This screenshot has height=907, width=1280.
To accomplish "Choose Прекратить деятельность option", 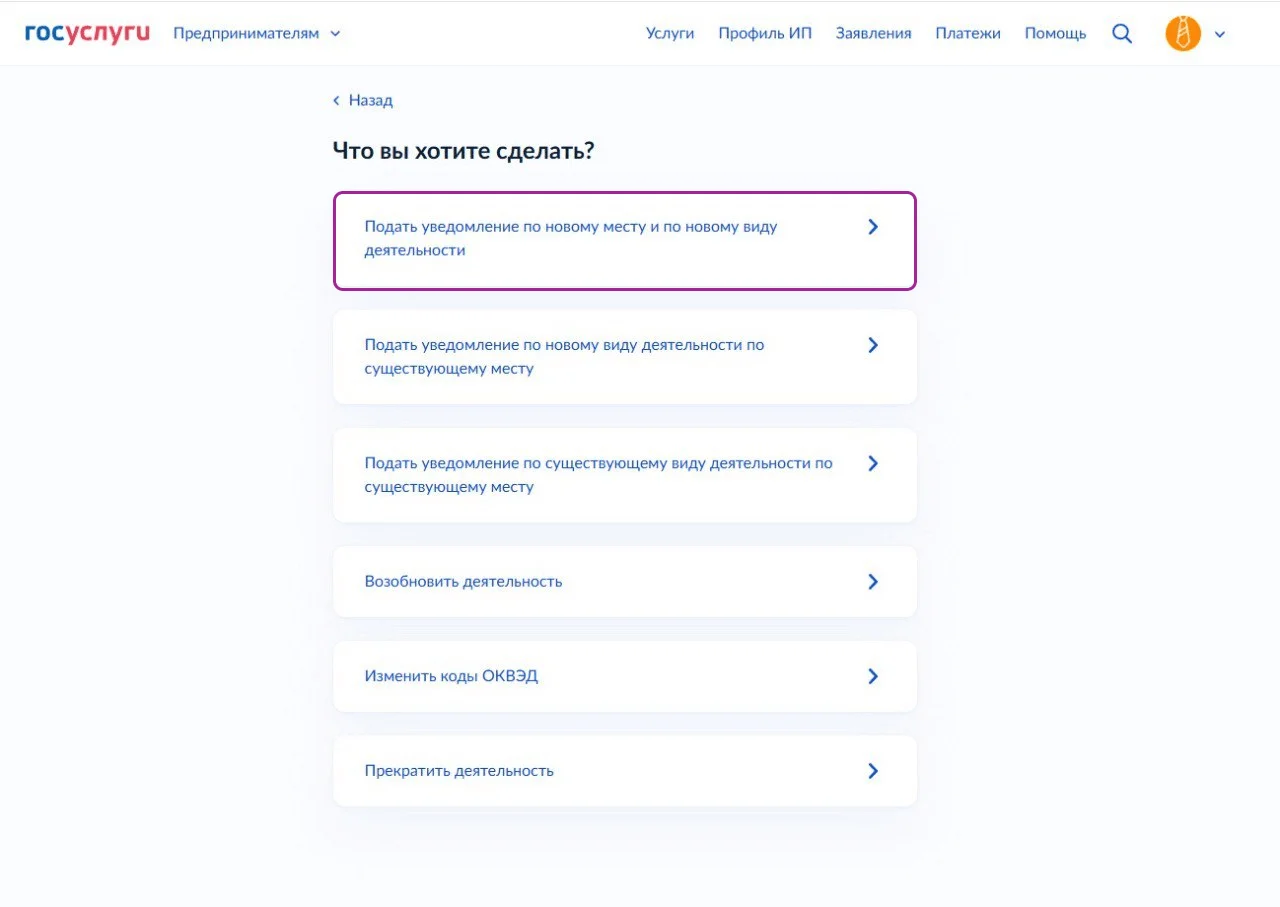I will (x=460, y=771).
